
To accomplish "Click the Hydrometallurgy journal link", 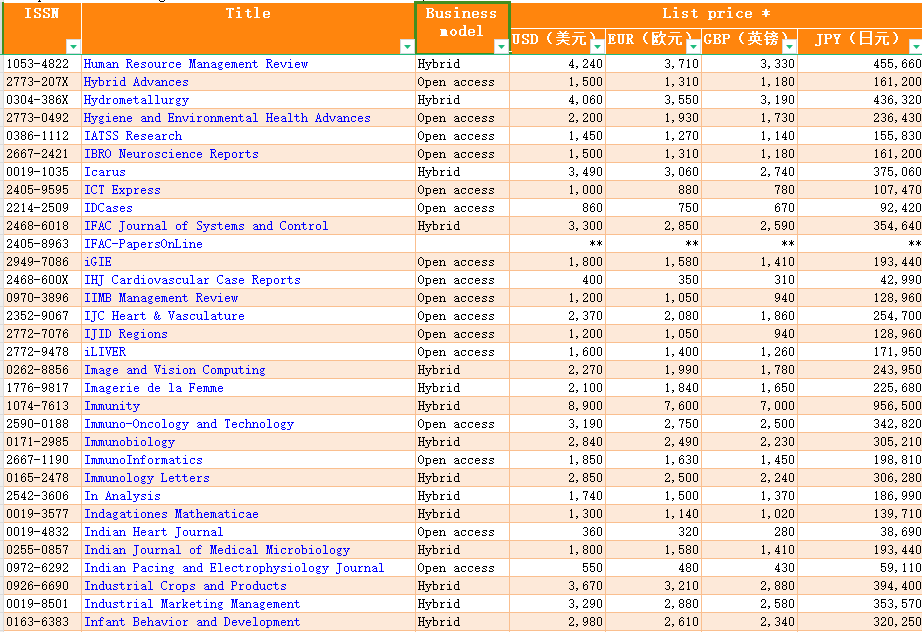I will [136, 100].
